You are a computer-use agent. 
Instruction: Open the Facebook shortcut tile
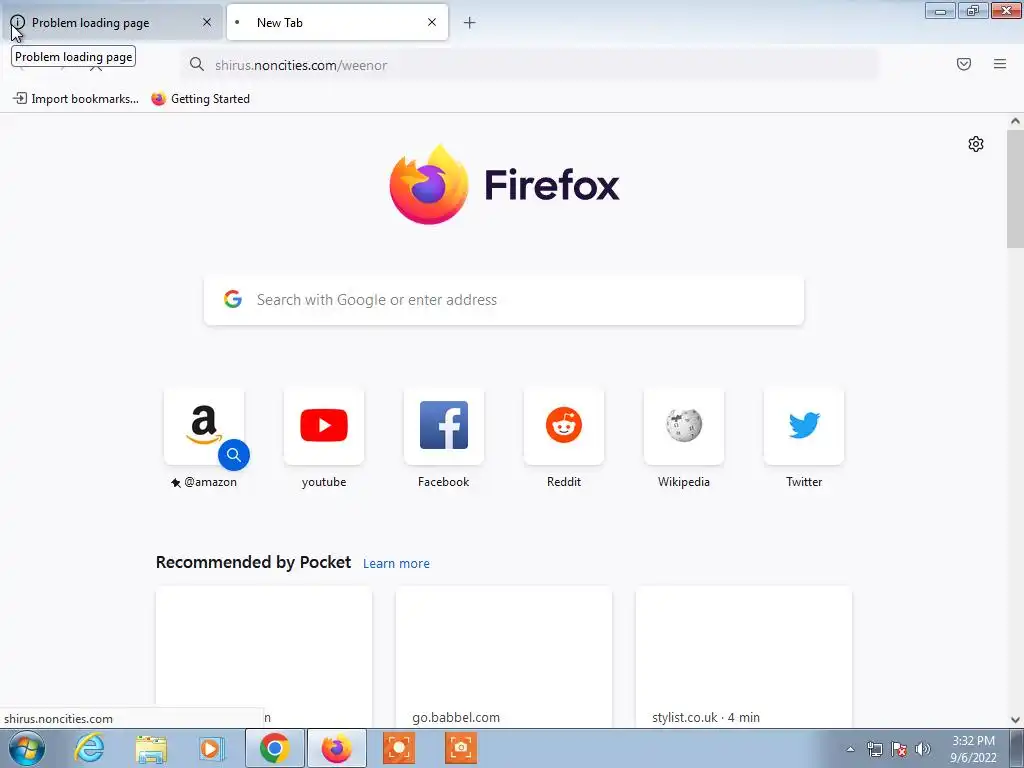[x=443, y=426]
